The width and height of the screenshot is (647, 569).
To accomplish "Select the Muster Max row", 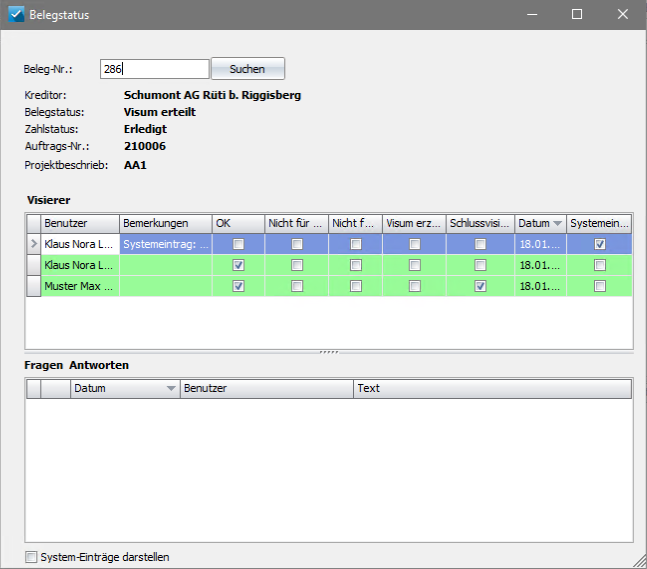I will 329,286.
